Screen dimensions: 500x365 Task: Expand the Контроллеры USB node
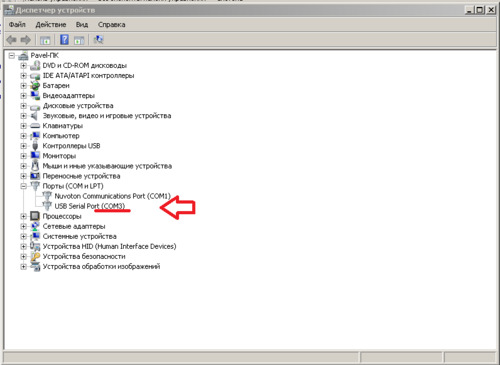23,146
